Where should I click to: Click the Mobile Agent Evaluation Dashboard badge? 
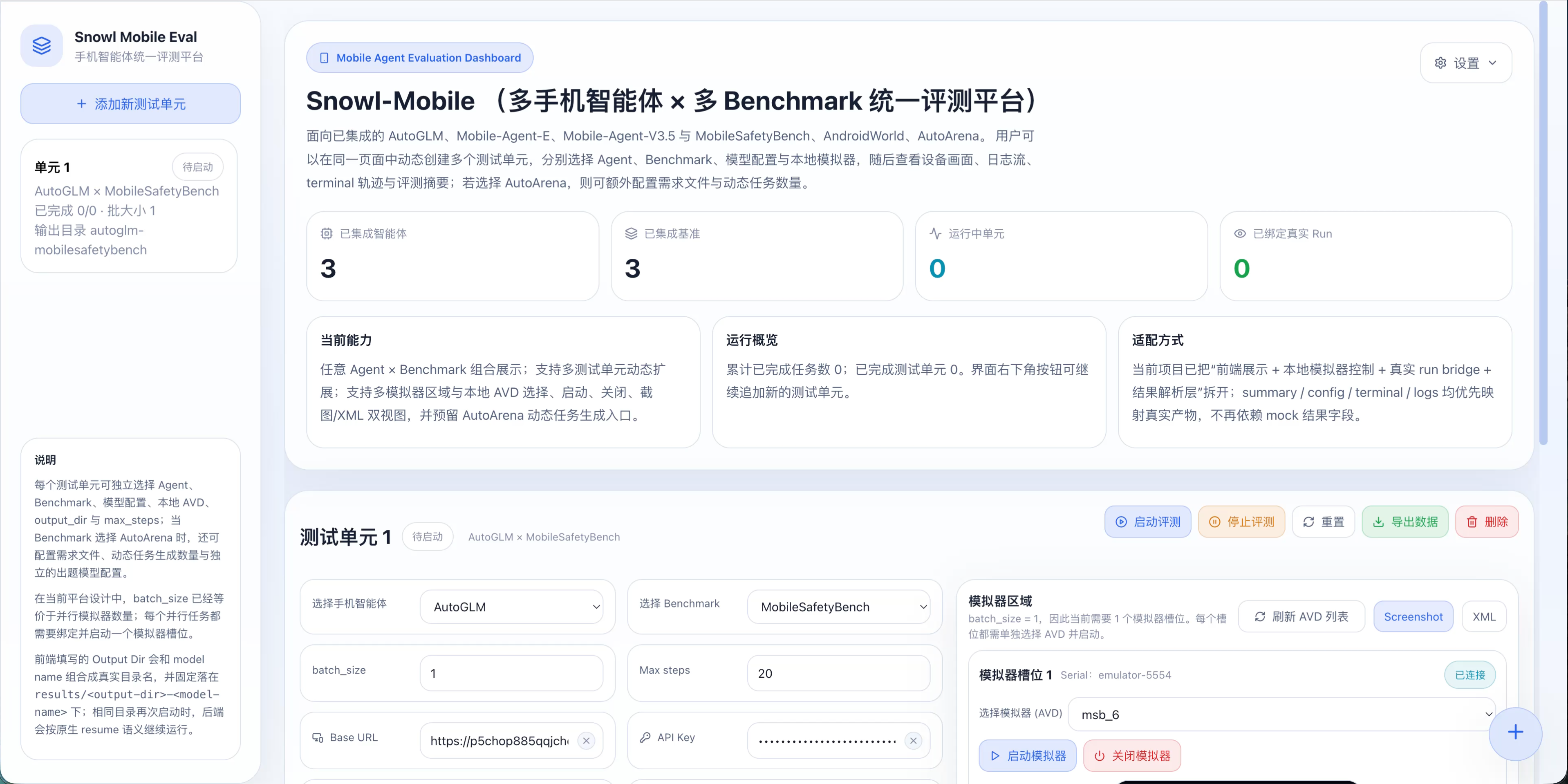(x=419, y=58)
